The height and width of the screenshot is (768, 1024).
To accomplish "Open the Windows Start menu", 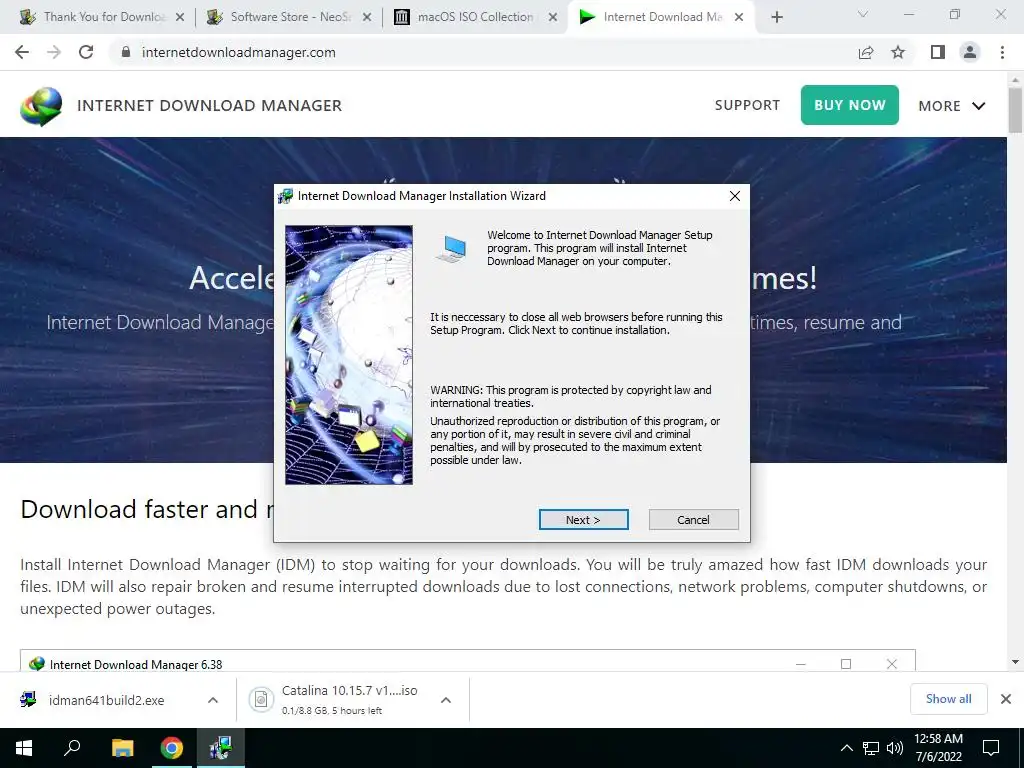I will (x=24, y=748).
